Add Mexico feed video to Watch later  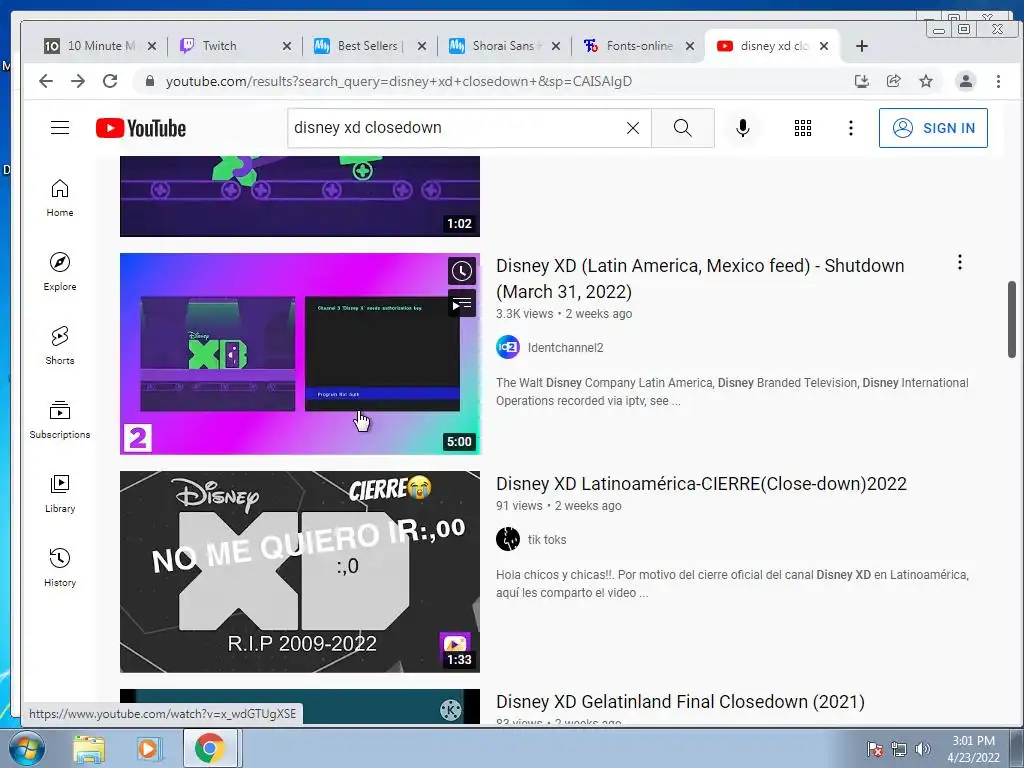coord(462,271)
